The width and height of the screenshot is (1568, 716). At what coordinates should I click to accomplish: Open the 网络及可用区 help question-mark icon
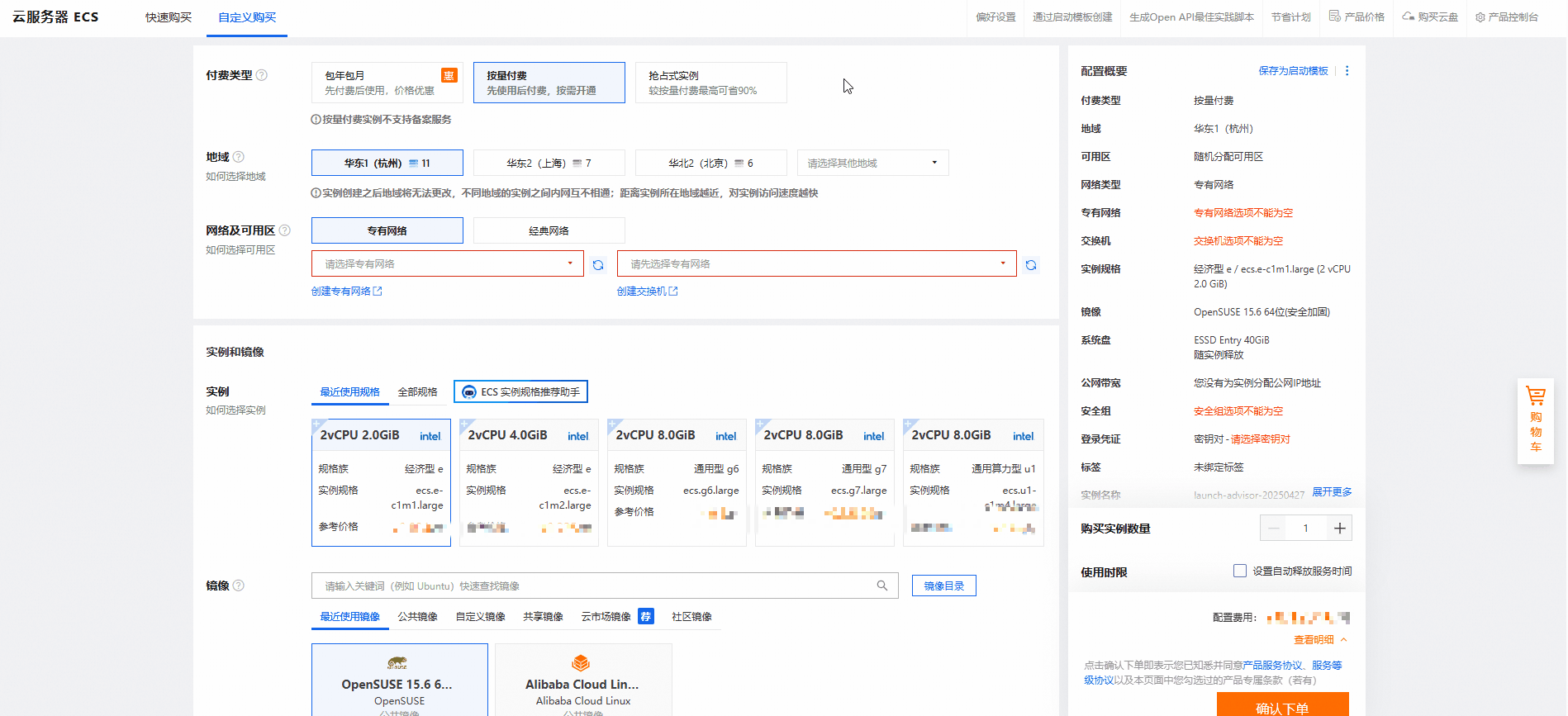click(285, 230)
